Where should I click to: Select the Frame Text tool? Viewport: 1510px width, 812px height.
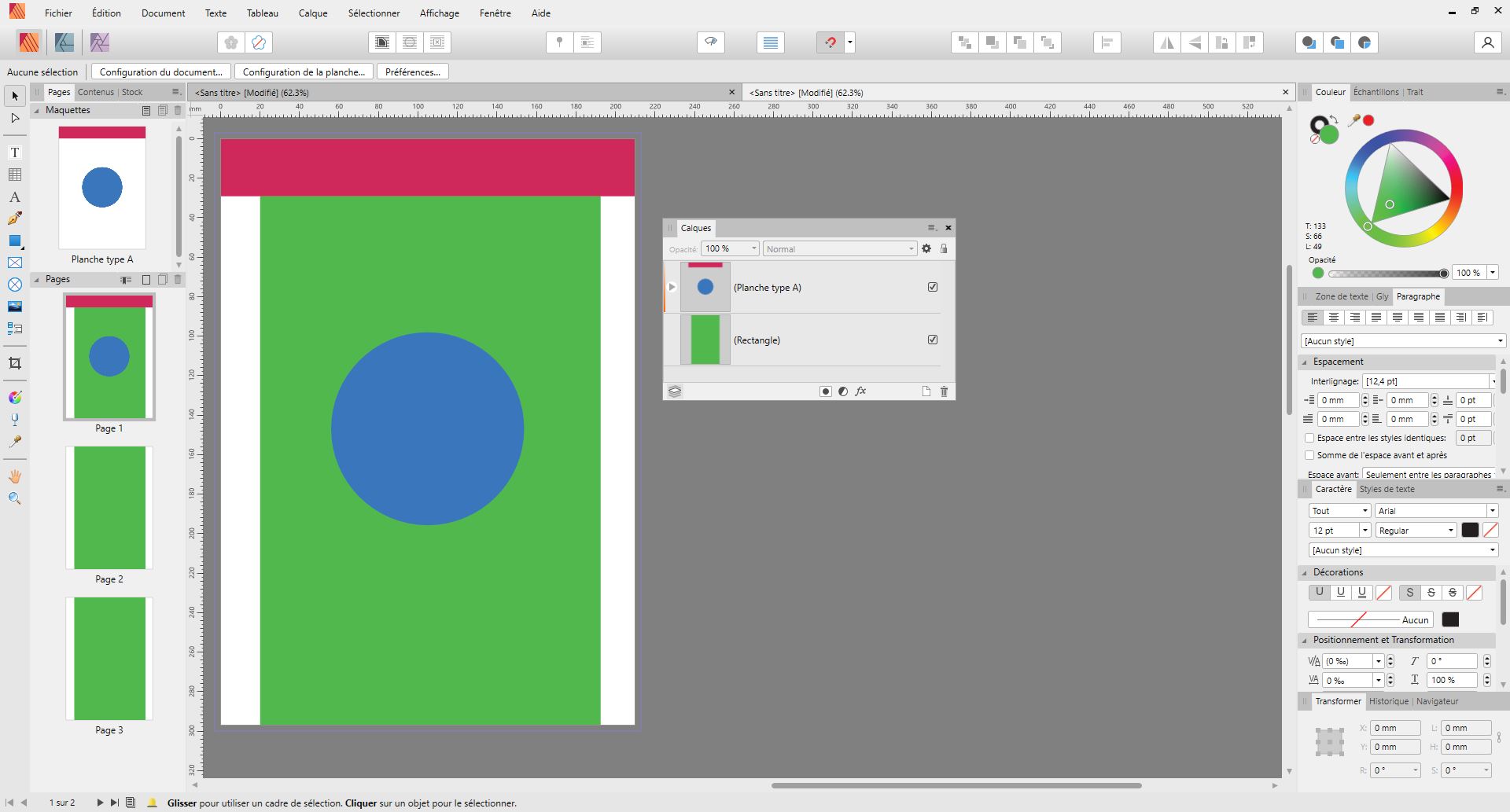(14, 152)
